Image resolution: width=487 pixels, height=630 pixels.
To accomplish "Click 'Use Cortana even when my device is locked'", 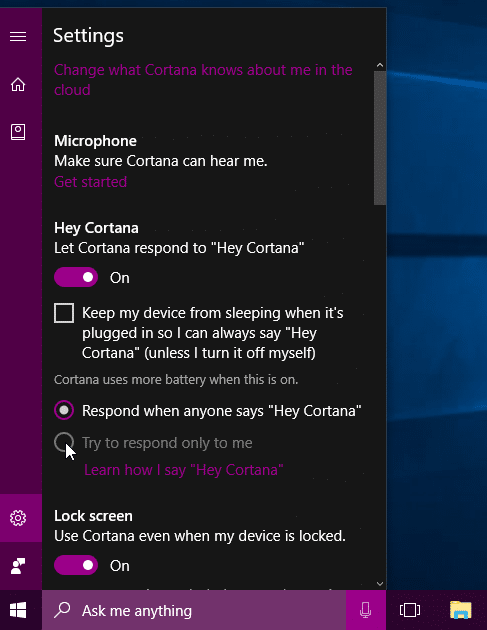I will pos(200,536).
